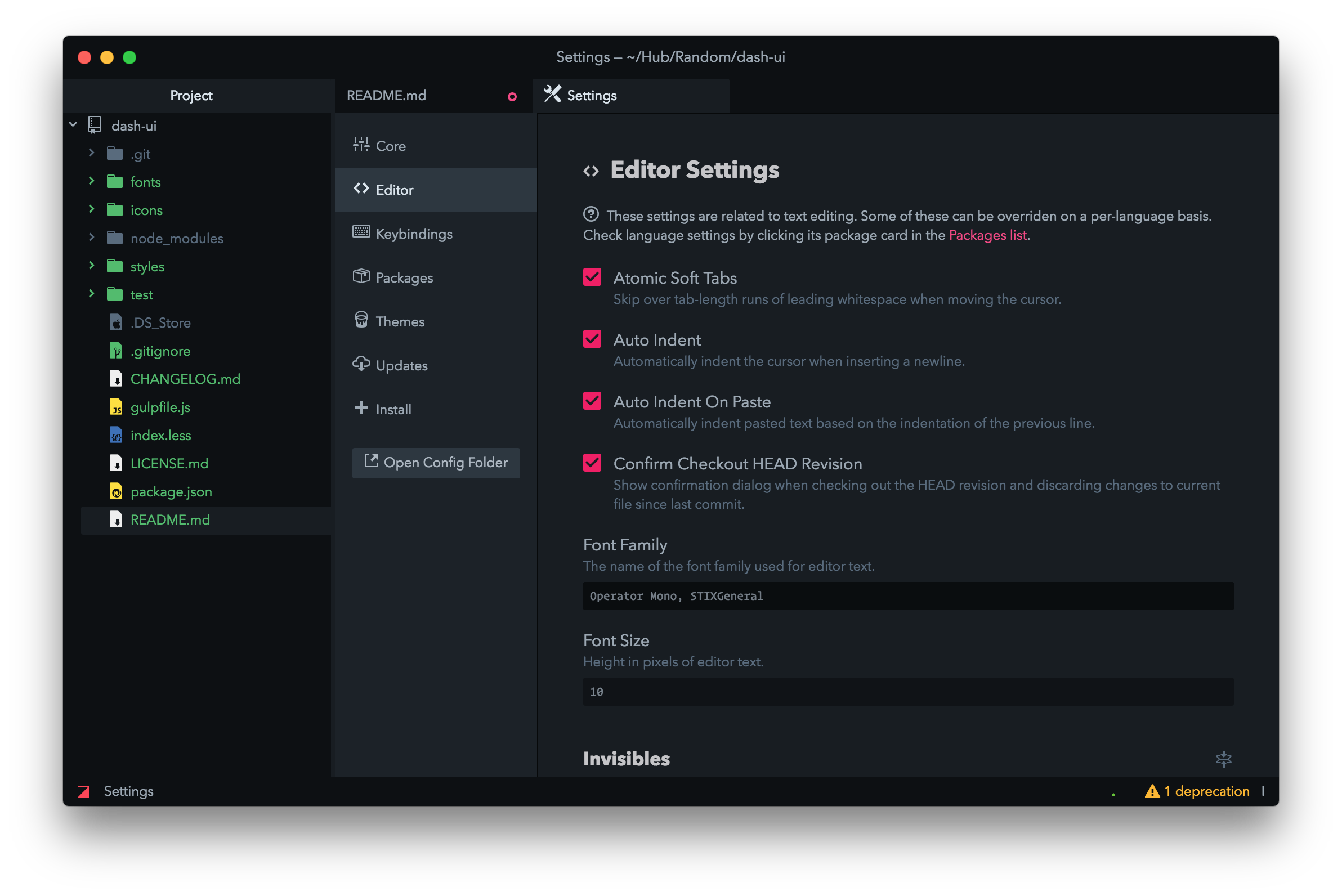Click the Updates cloud download icon
Image resolution: width=1342 pixels, height=896 pixels.
(x=361, y=364)
